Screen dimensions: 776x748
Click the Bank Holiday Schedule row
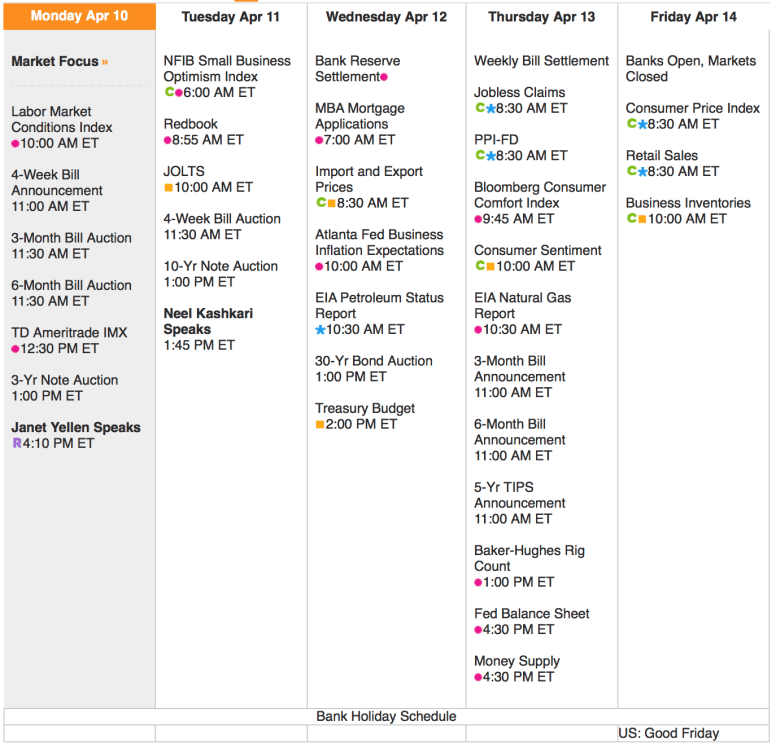click(x=386, y=716)
